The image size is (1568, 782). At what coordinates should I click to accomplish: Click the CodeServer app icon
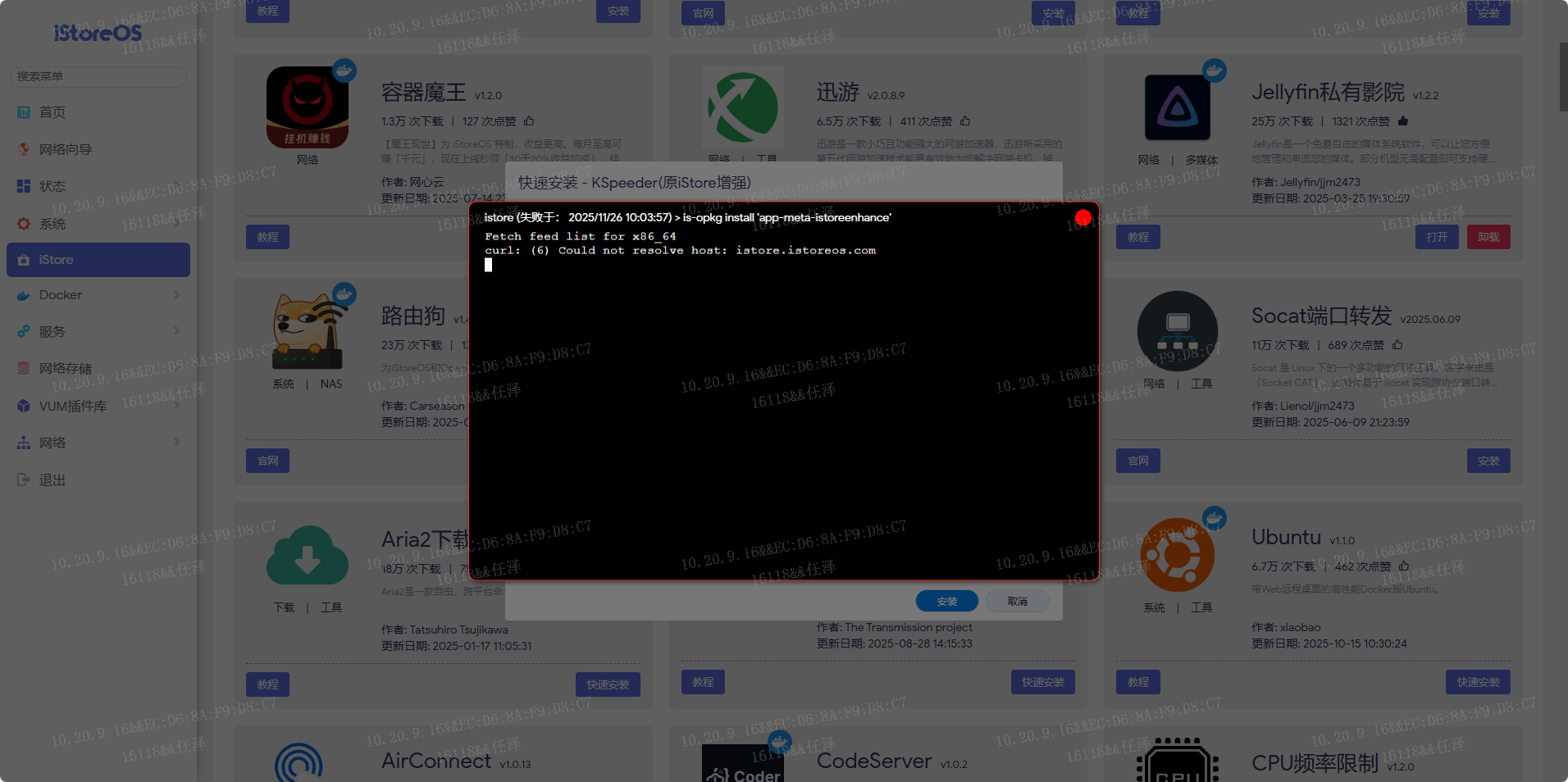743,763
